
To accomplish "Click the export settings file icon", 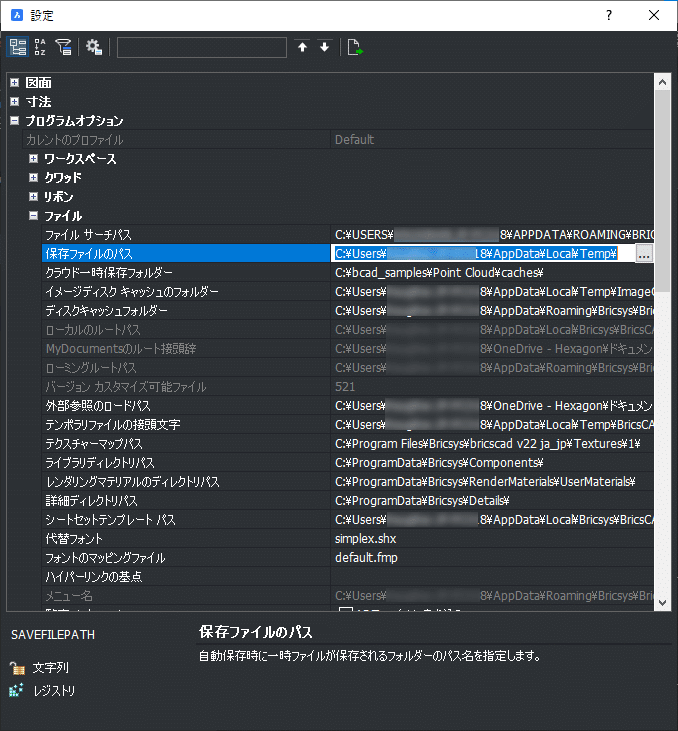I will point(355,47).
